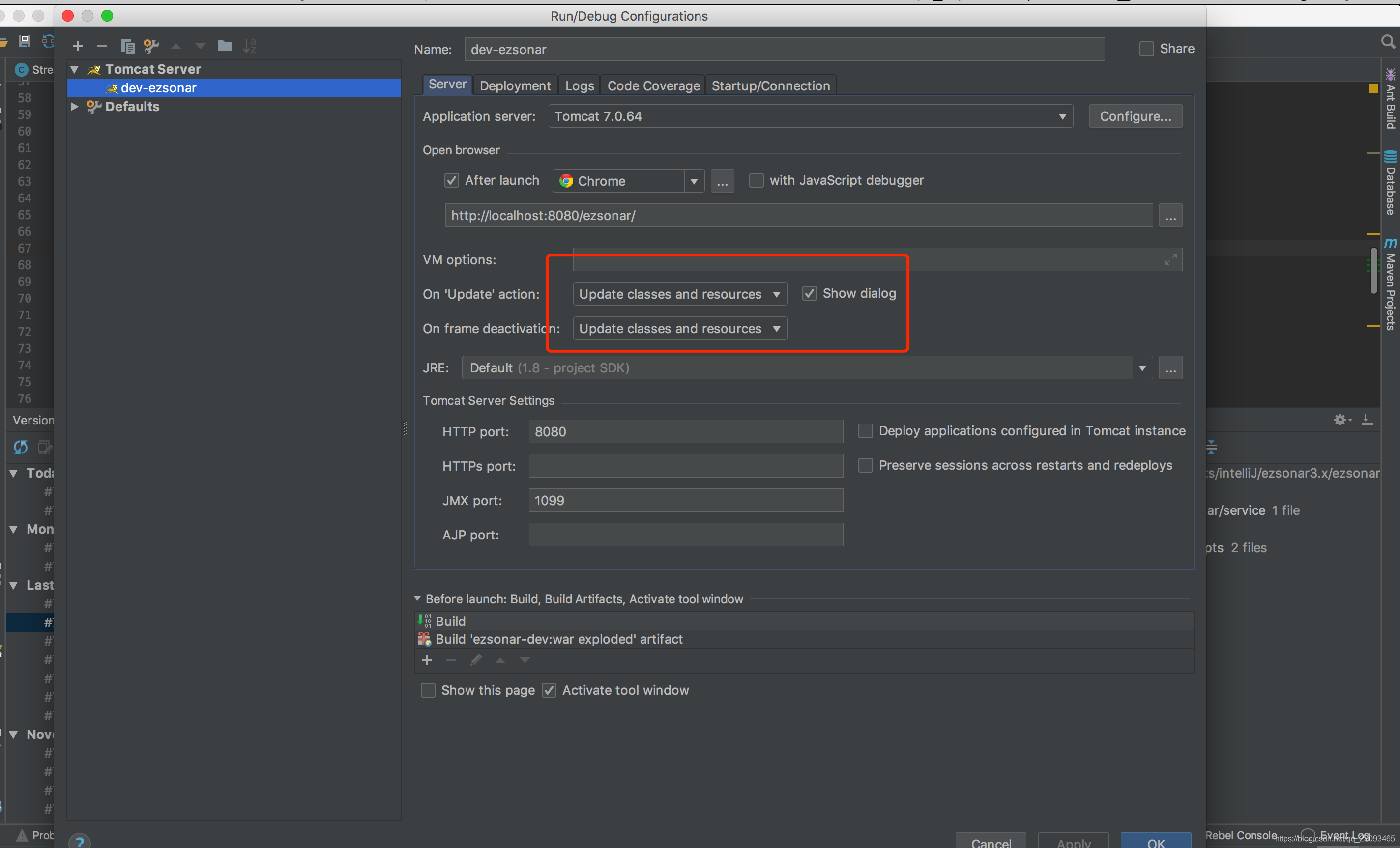Create new folder for configurations

(225, 46)
